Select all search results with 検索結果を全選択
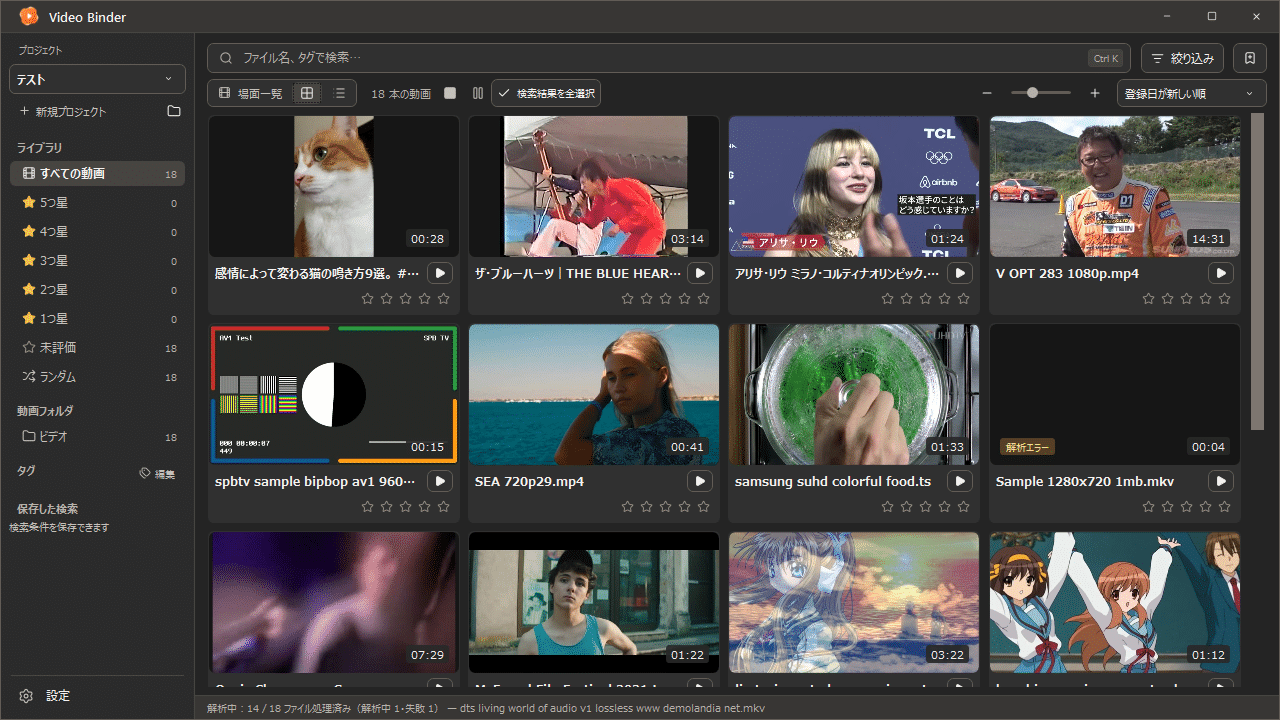This screenshot has width=1280, height=720. (x=546, y=93)
